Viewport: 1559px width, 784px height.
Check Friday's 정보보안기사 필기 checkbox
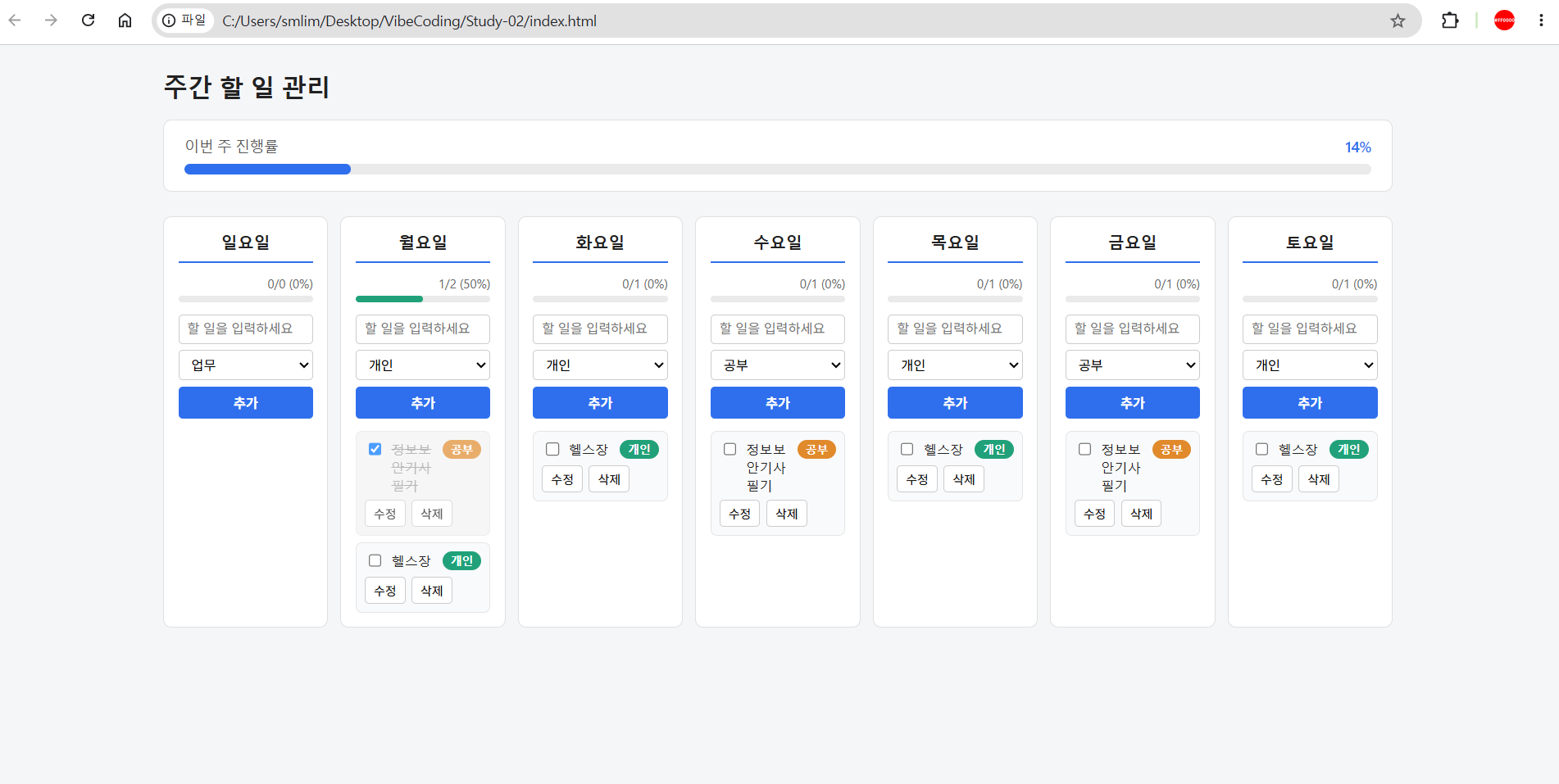pos(1084,449)
